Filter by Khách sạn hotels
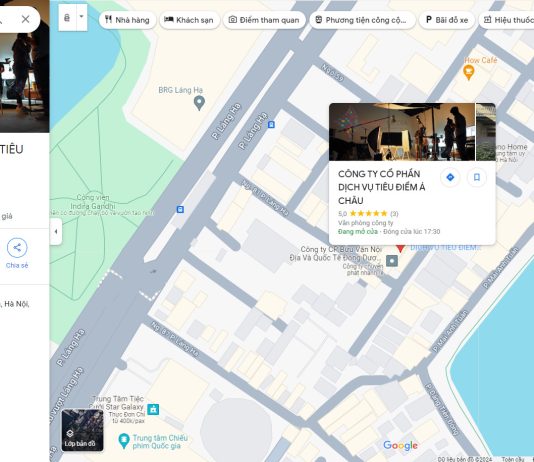The image size is (534, 462). click(189, 20)
